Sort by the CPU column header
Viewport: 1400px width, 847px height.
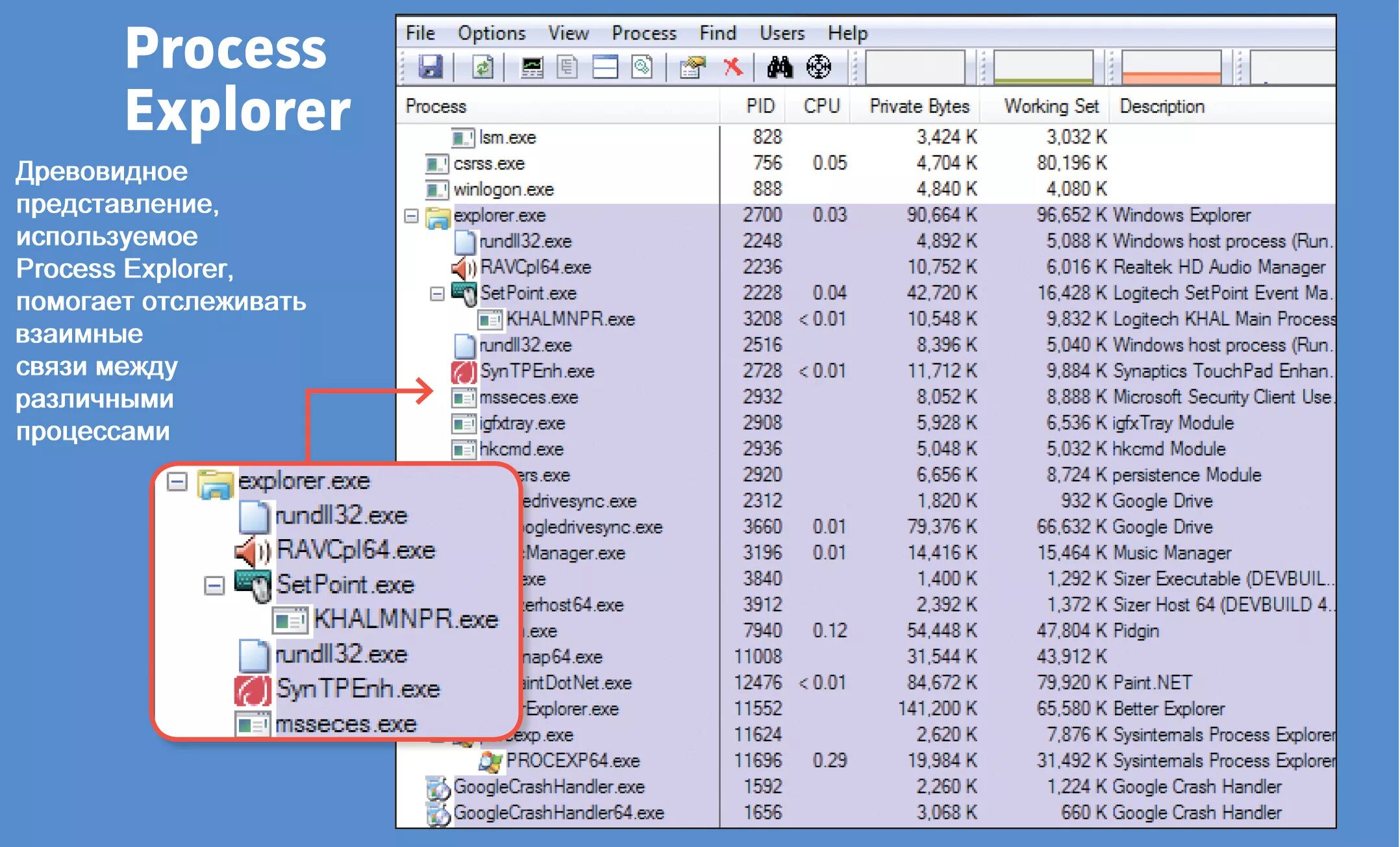(819, 106)
